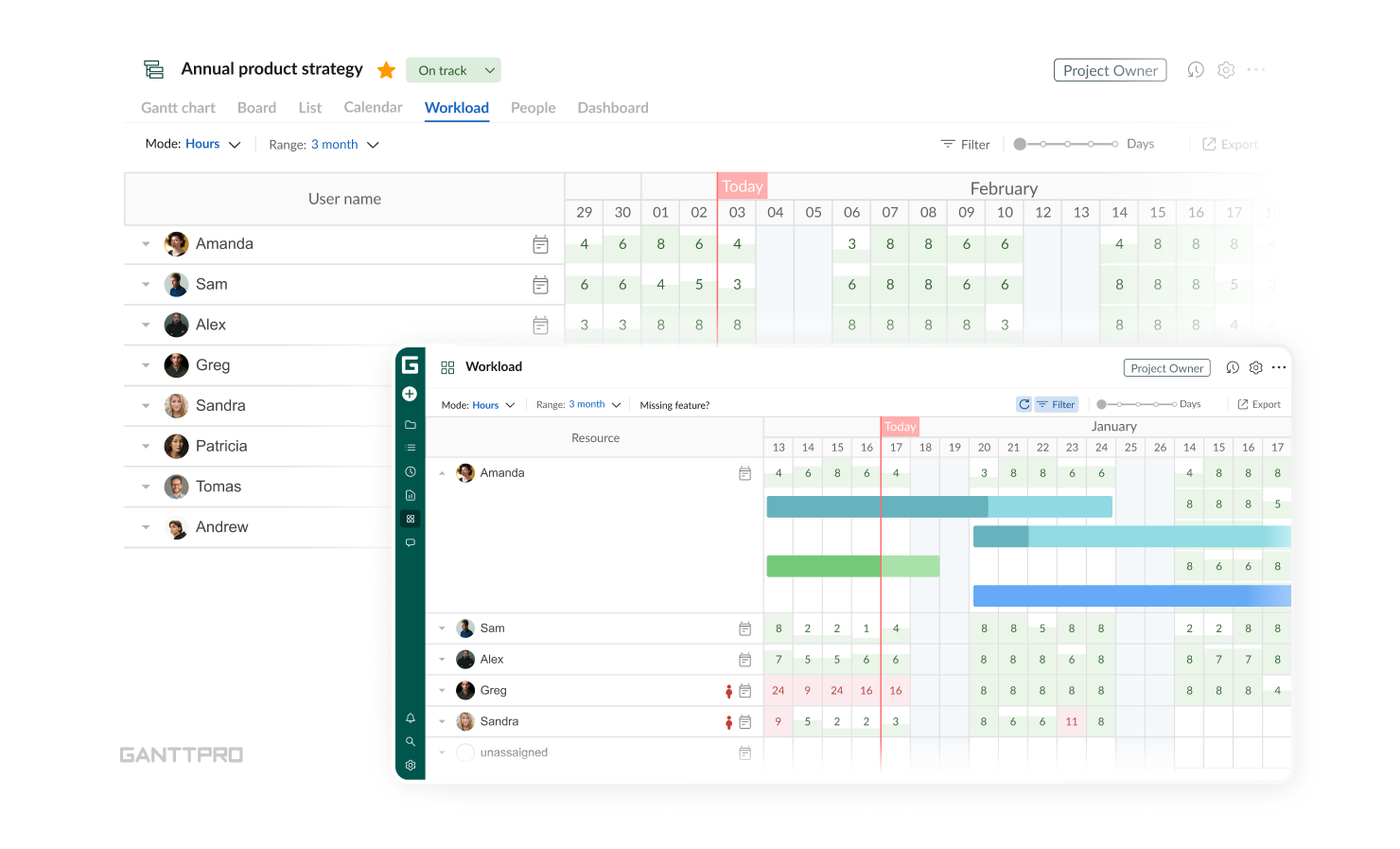Viewport: 1400px width, 849px height.
Task: Open the Dashboard tab
Action: point(612,107)
